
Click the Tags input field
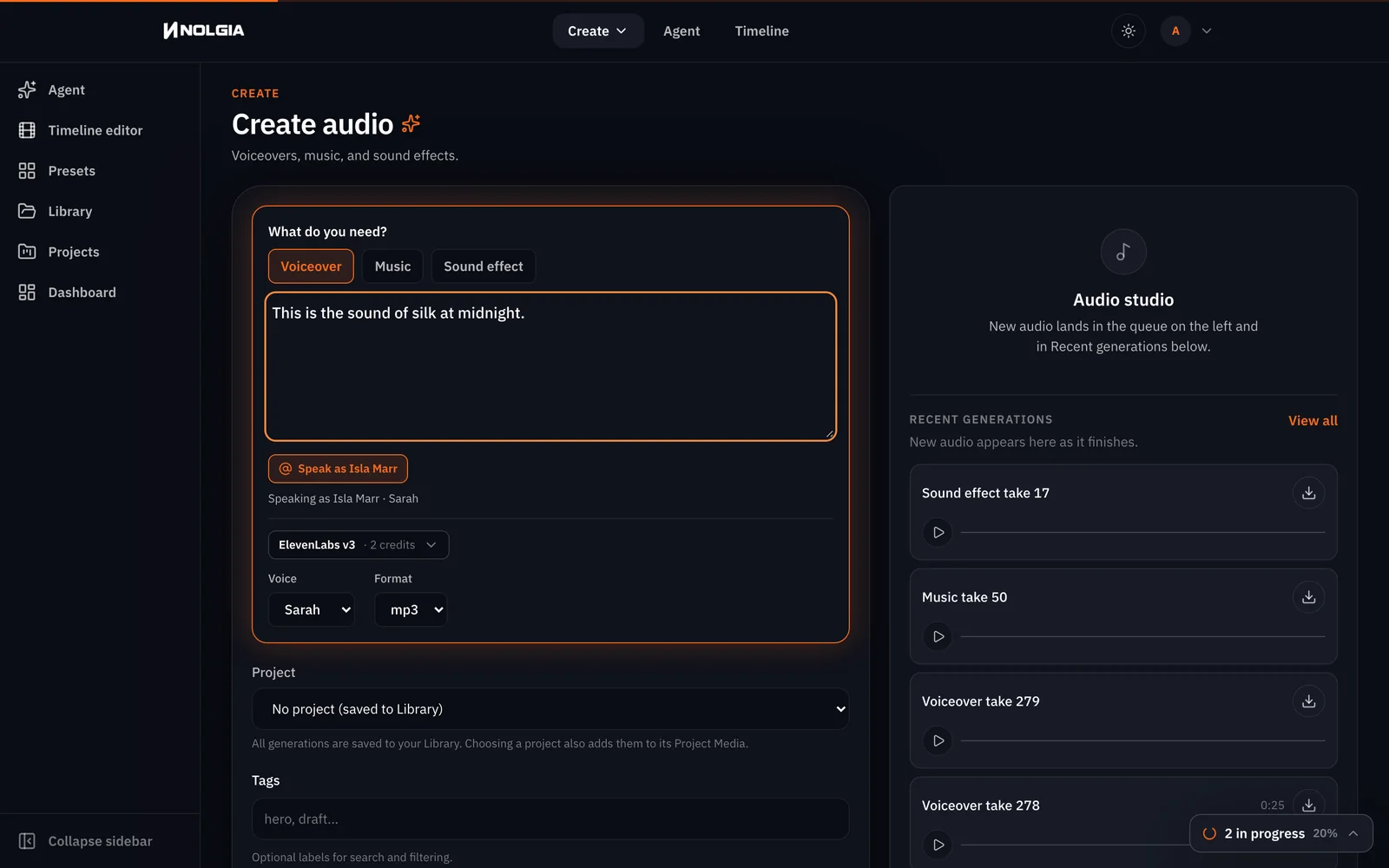(550, 819)
